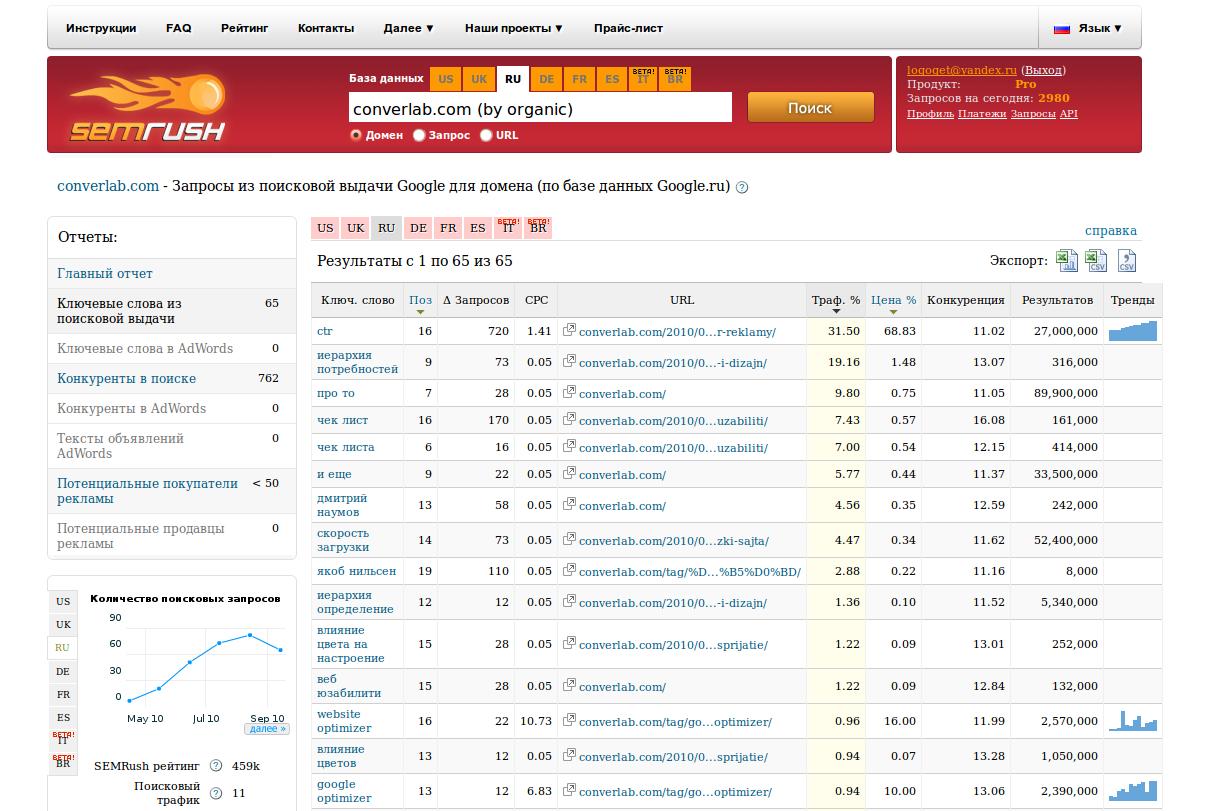Select BR beta tab above results table
Screen dimensions: 1216x811
538,228
